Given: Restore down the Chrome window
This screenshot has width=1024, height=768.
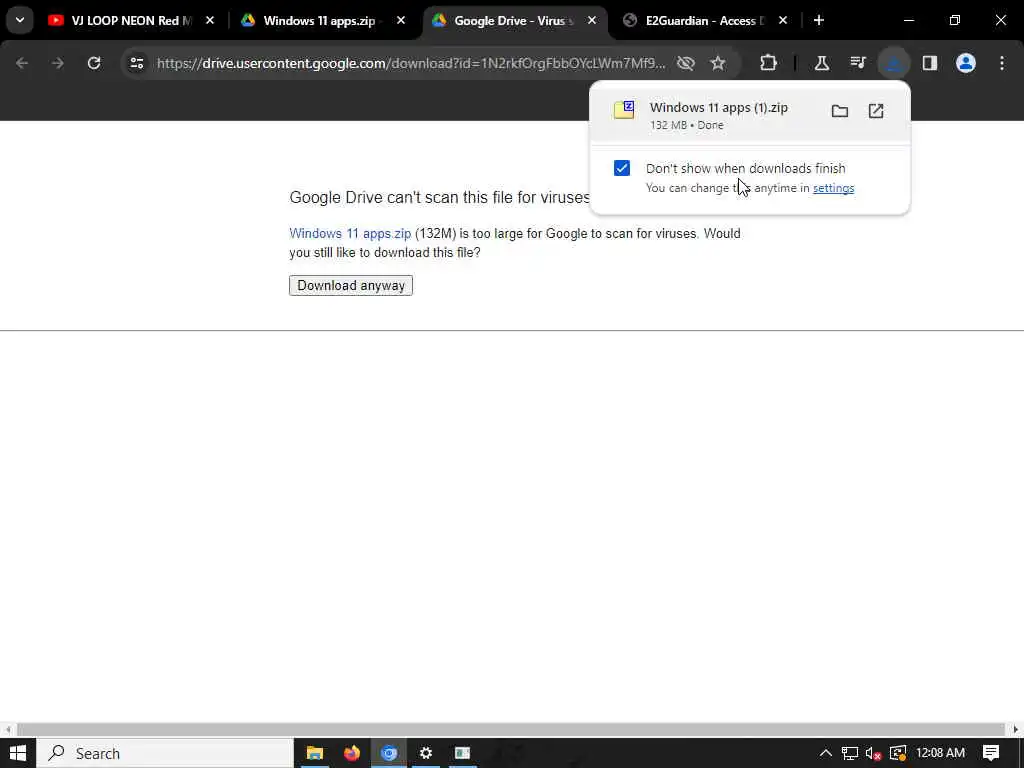Looking at the screenshot, I should [x=955, y=20].
